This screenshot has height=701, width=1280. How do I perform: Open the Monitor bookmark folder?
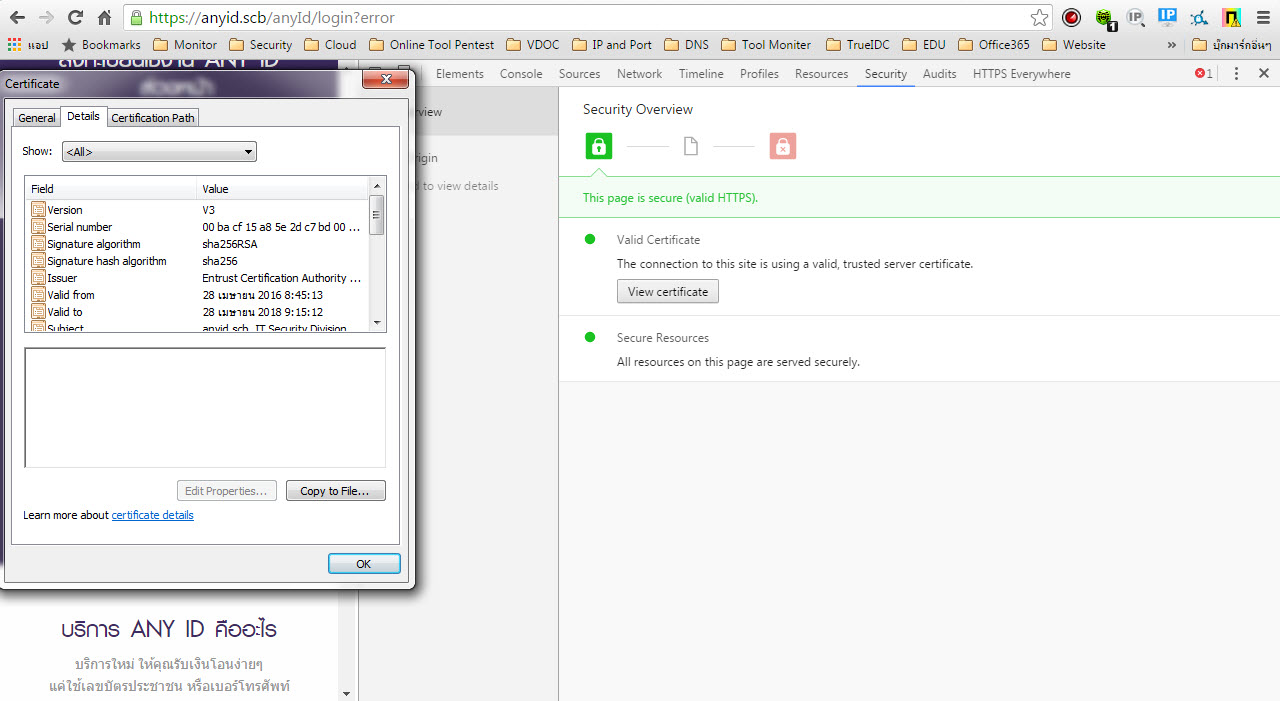185,44
